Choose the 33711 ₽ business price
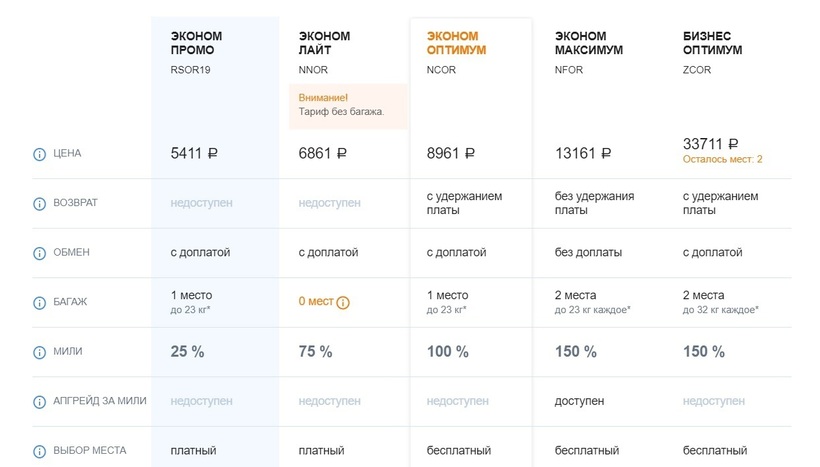Viewport: 820px width, 467px height. (x=711, y=145)
